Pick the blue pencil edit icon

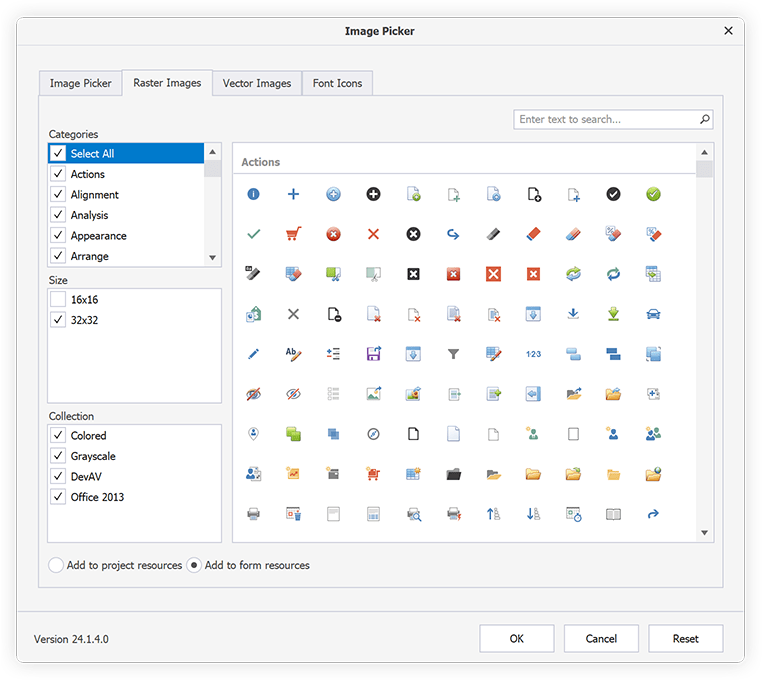(x=254, y=354)
